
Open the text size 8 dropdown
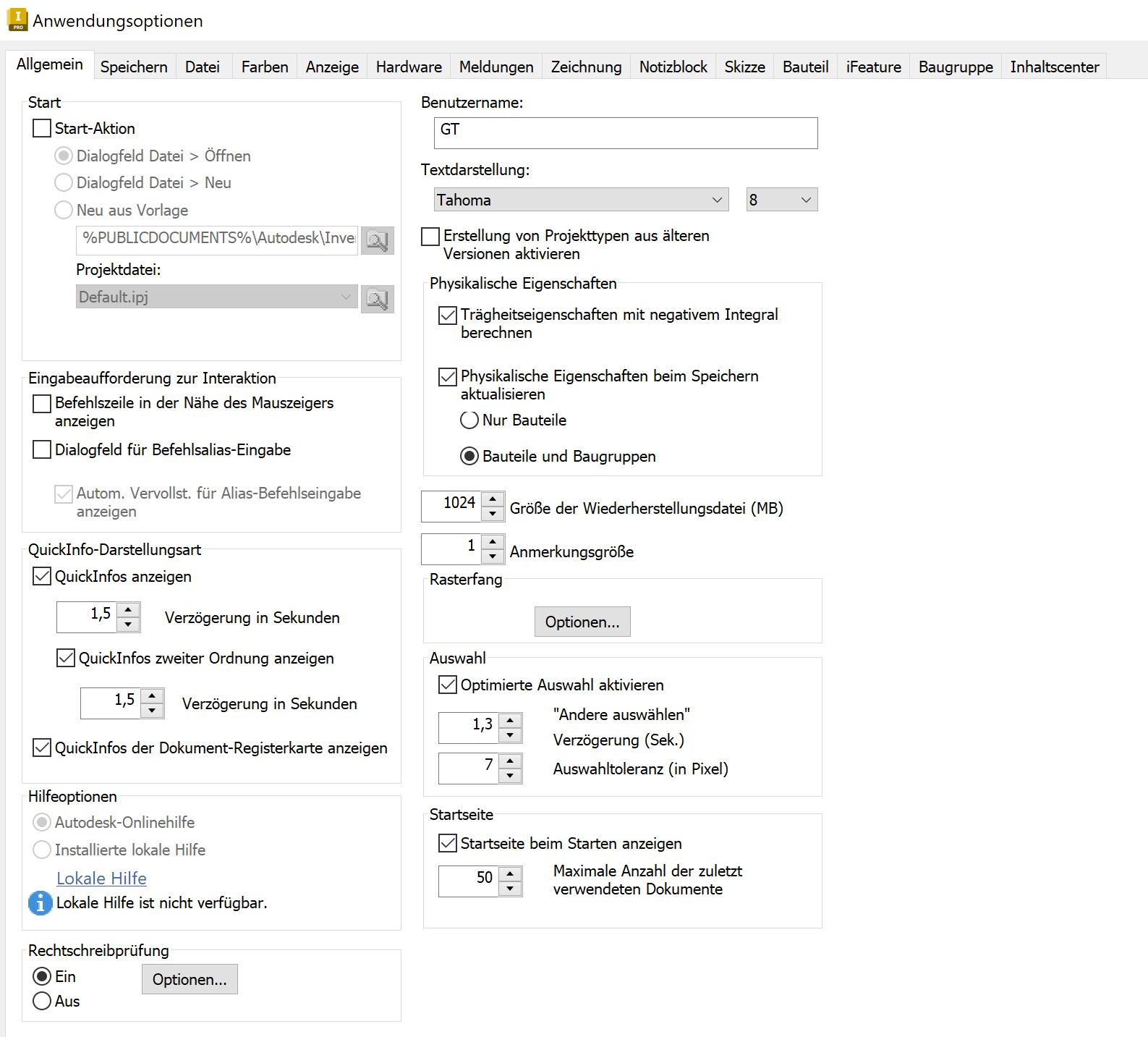(782, 200)
